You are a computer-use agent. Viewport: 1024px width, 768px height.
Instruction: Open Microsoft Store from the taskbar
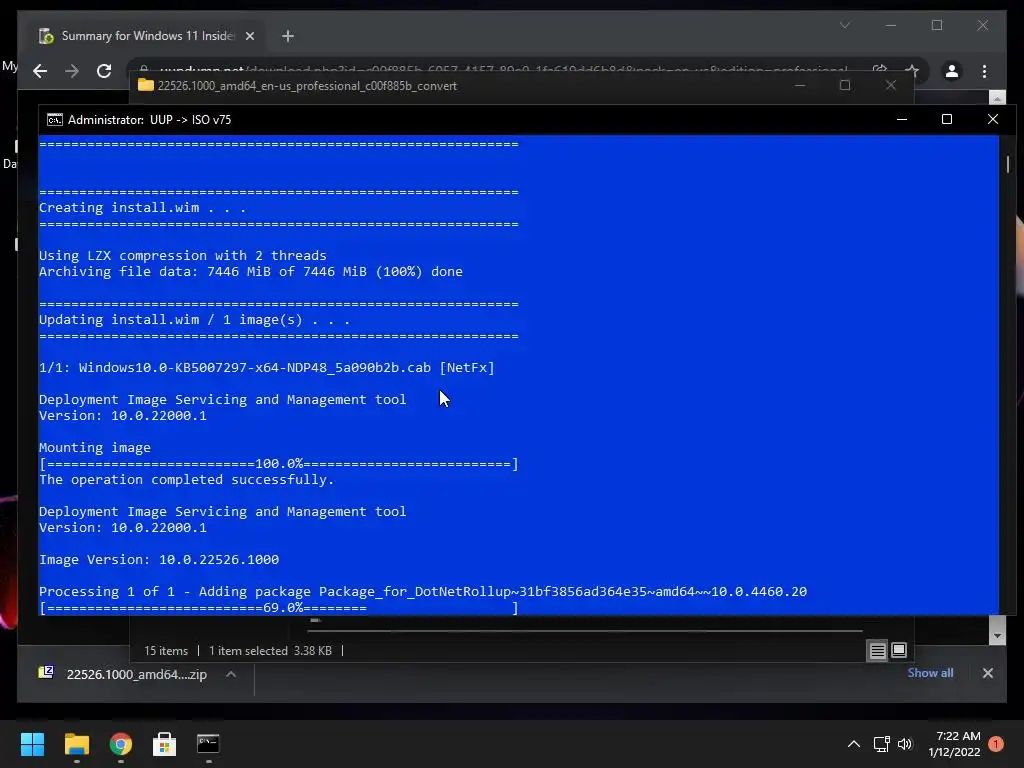(165, 744)
